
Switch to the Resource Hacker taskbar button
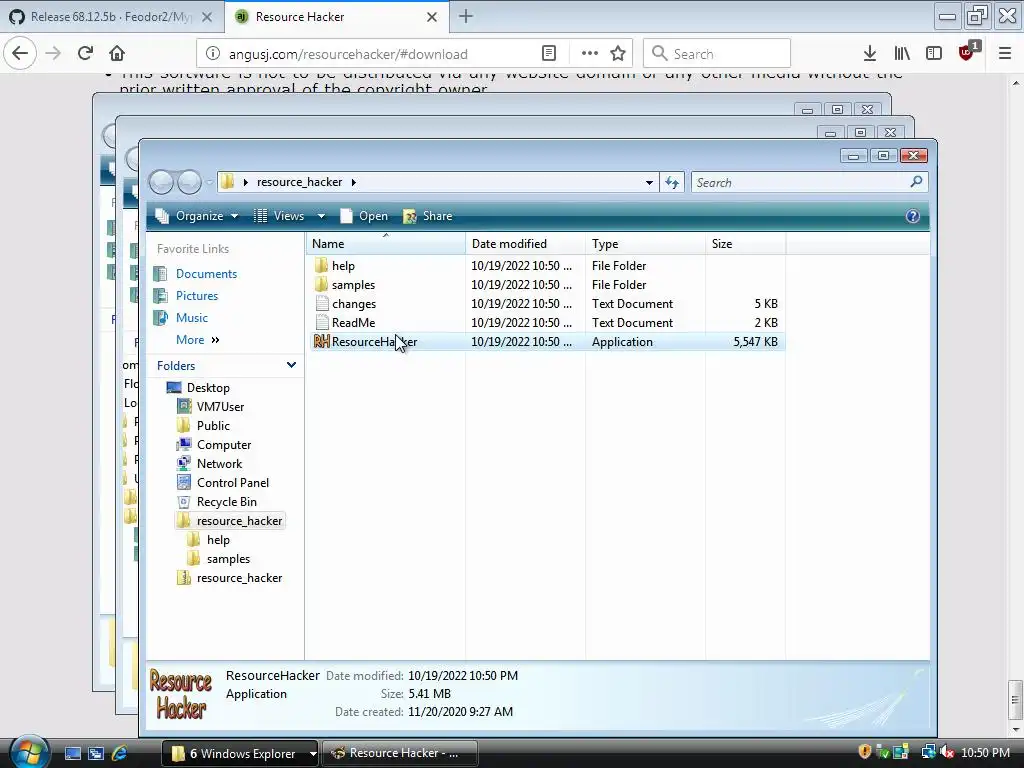pyautogui.click(x=400, y=753)
